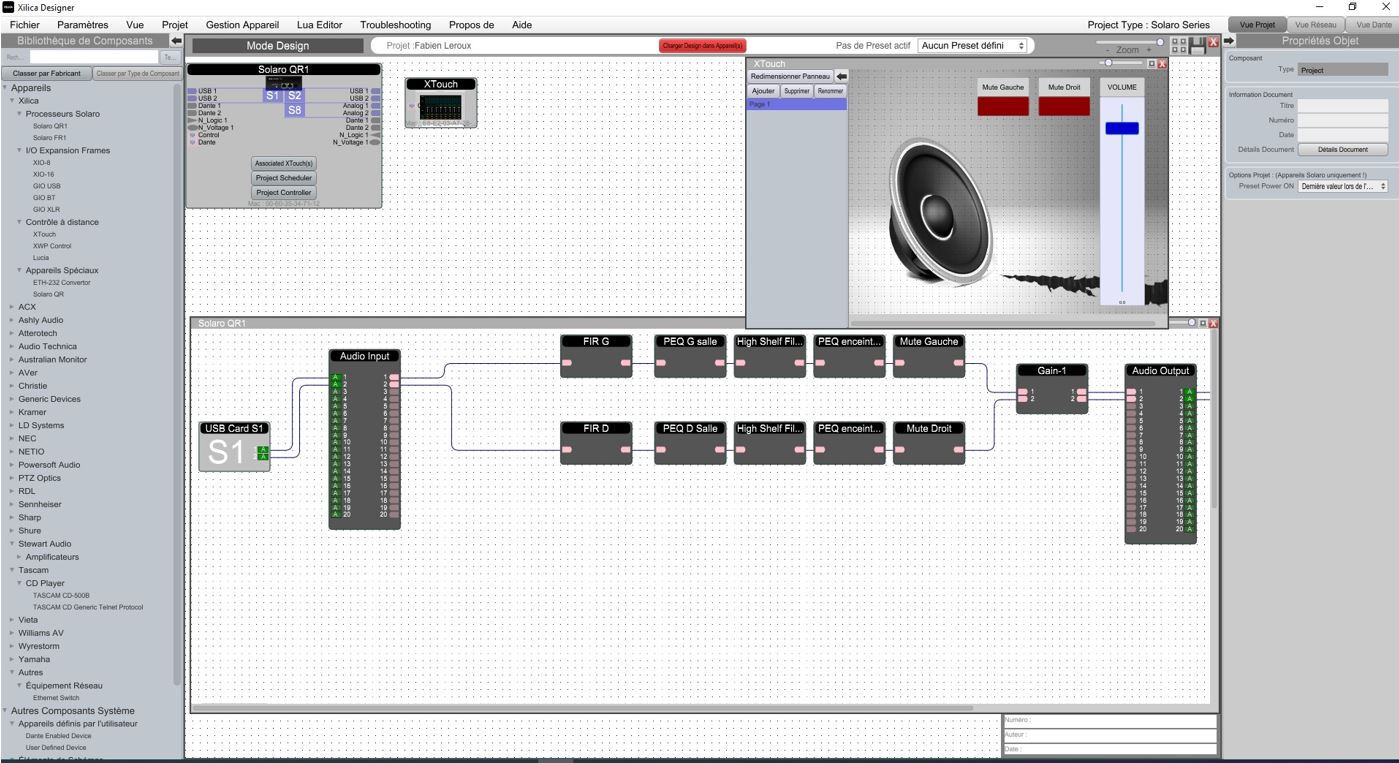The image size is (1399, 763).
Task: Open the Gestion Appareil menu
Action: [x=242, y=25]
